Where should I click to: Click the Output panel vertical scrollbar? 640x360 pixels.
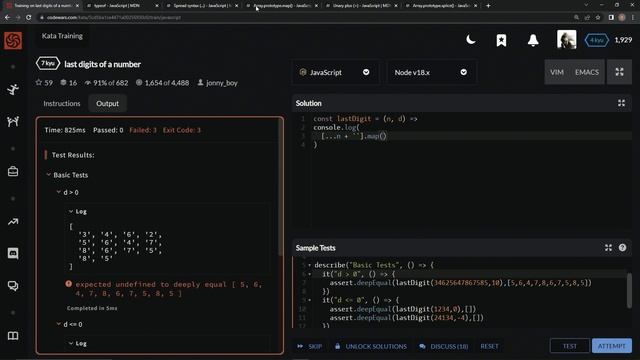(280, 188)
